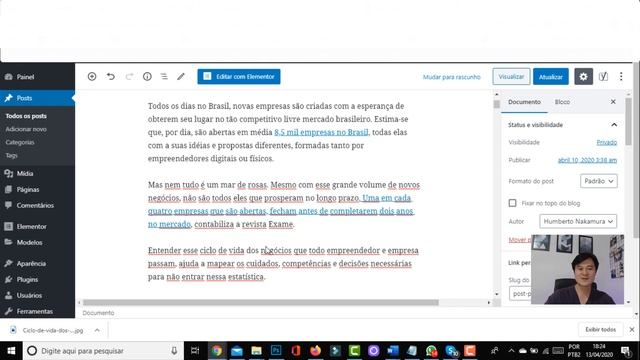The width and height of the screenshot is (640, 360).
Task: Redo the edit in the editor toolbar
Action: point(129,76)
